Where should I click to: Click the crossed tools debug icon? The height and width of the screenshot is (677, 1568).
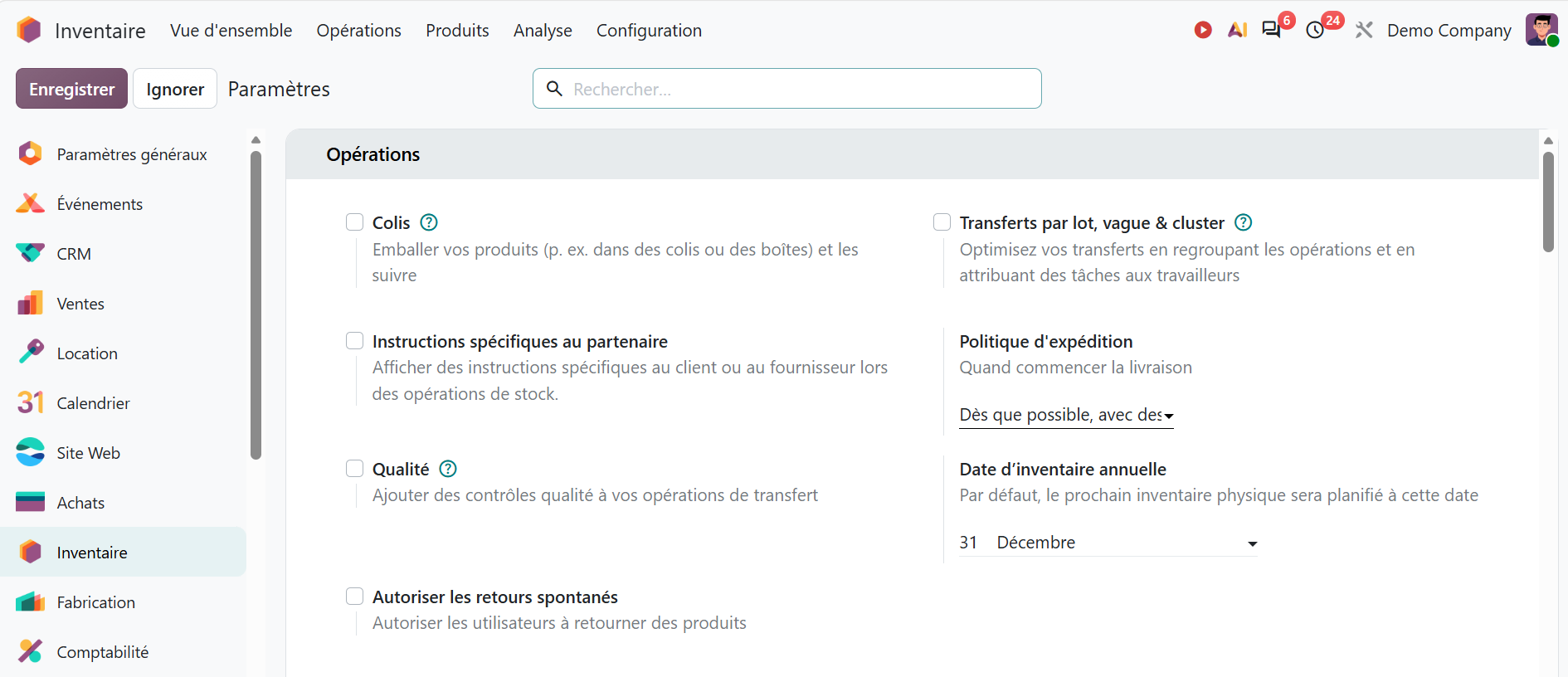pyautogui.click(x=1364, y=30)
